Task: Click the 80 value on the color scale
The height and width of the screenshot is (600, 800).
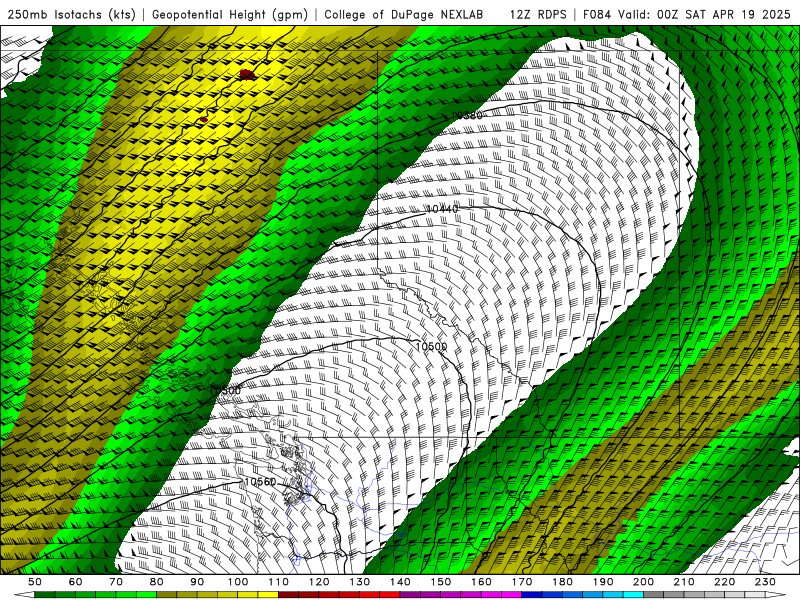Action: pyautogui.click(x=157, y=582)
